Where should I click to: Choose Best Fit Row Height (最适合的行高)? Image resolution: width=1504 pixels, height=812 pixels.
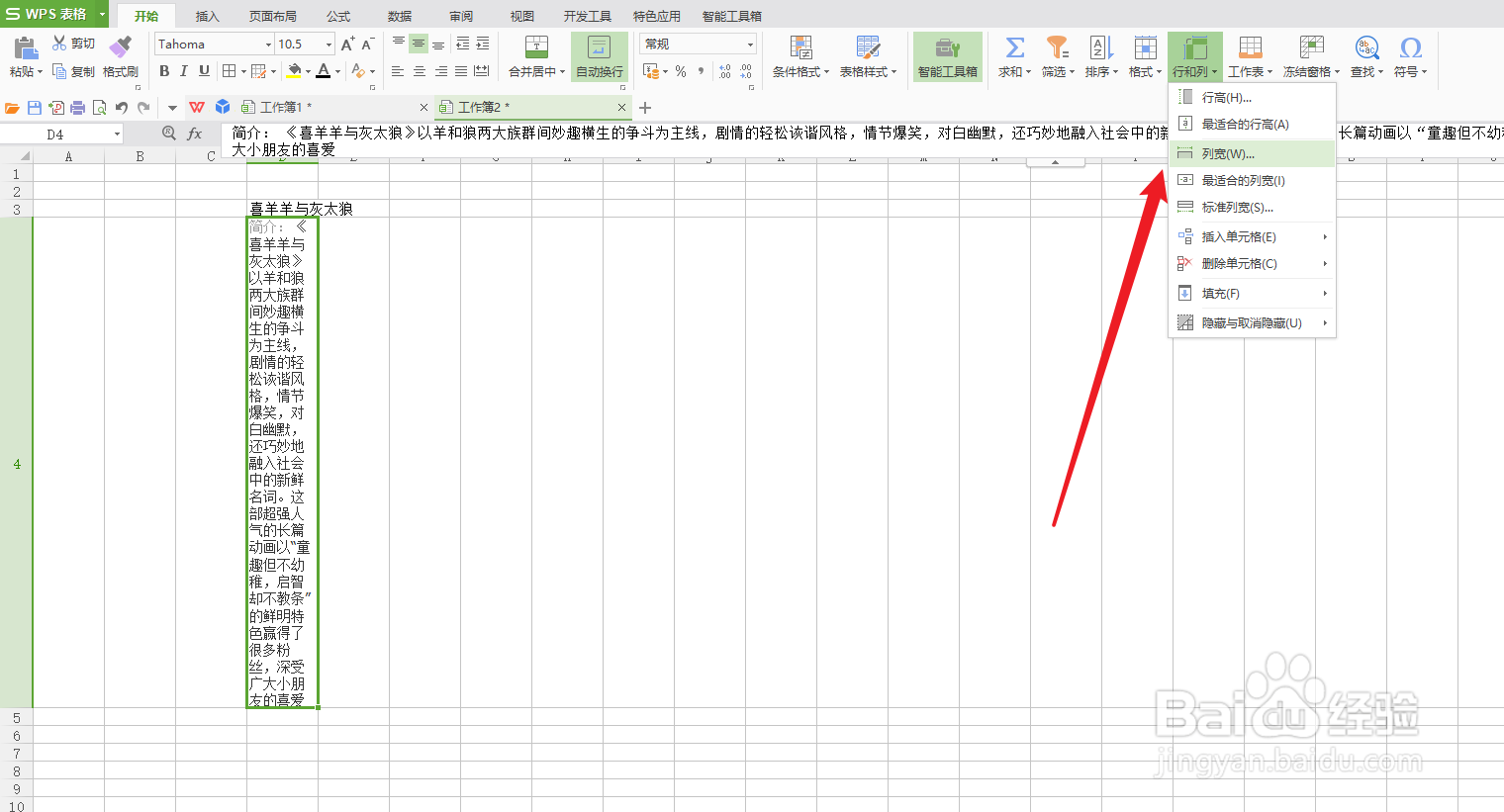pyautogui.click(x=1252, y=124)
